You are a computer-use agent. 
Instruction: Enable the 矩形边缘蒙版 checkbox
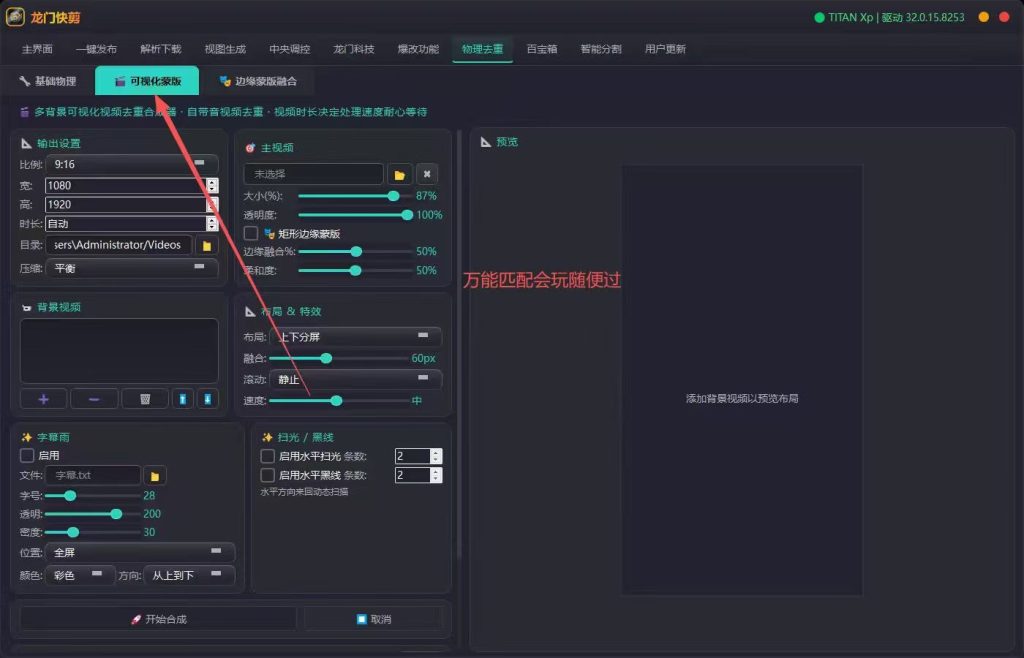tap(251, 233)
